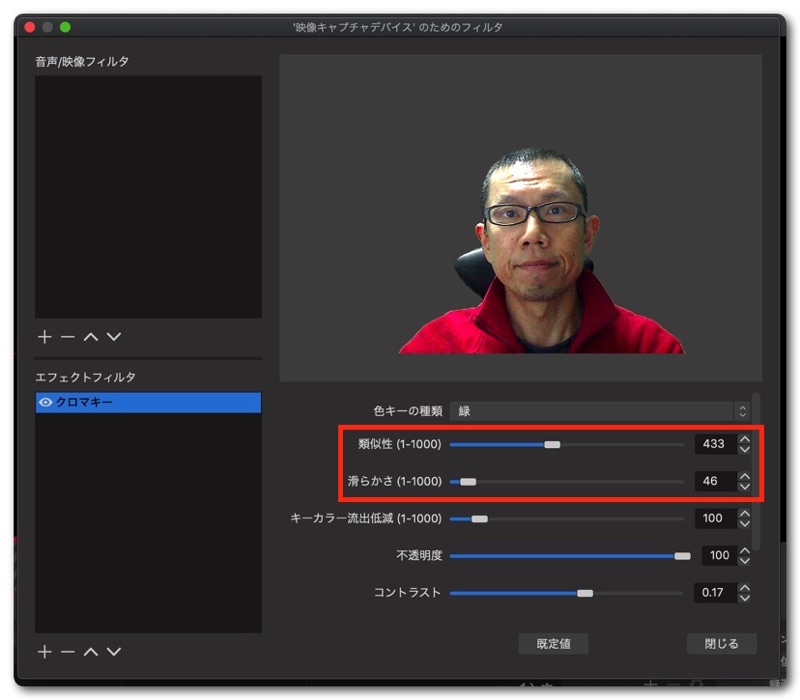Increase 類似性 value with up stepper
Screen dimensions: 800x700
pos(744,438)
